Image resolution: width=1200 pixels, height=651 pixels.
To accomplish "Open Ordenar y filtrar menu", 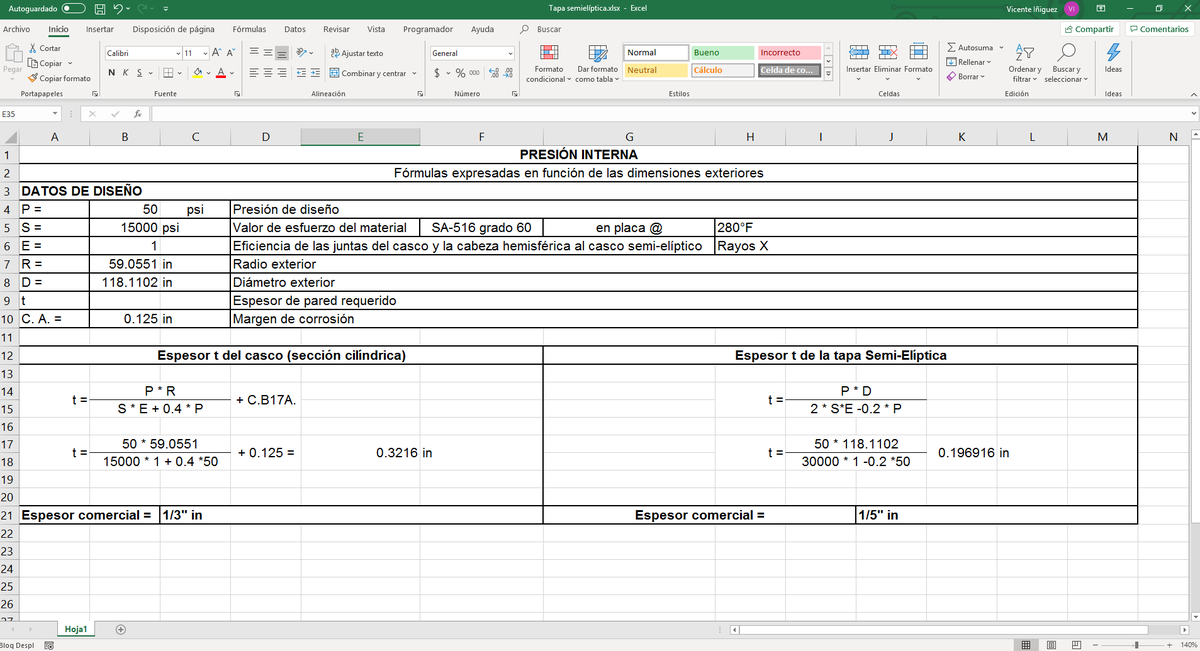I will coord(1025,63).
